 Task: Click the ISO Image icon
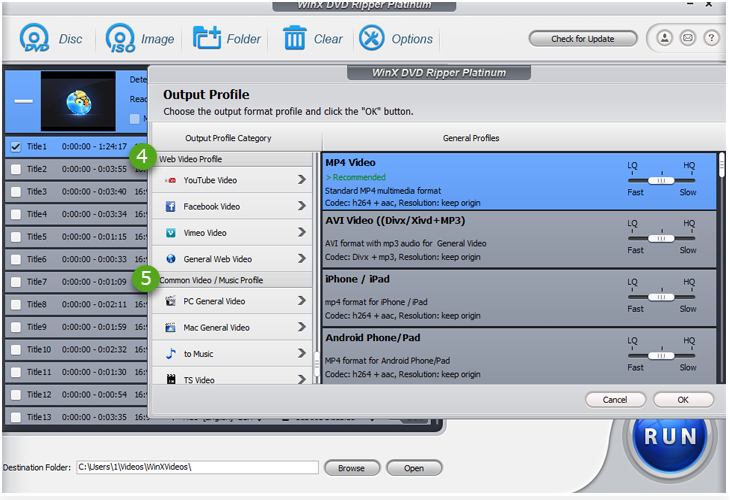point(120,38)
